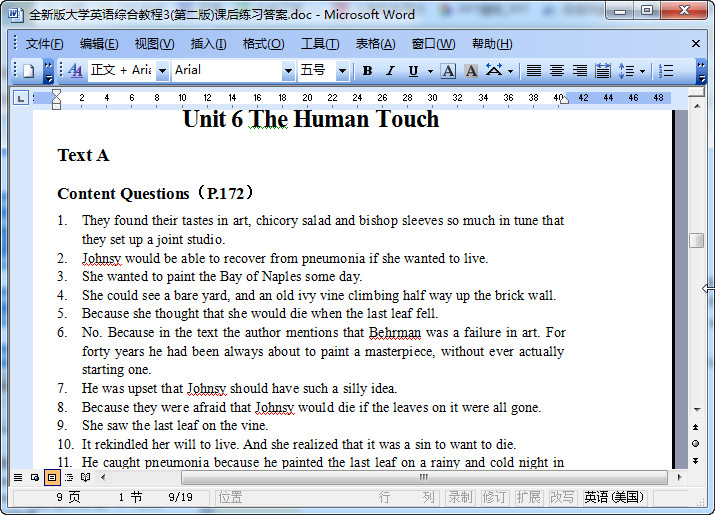Open the Arial font name dropdown

288,71
